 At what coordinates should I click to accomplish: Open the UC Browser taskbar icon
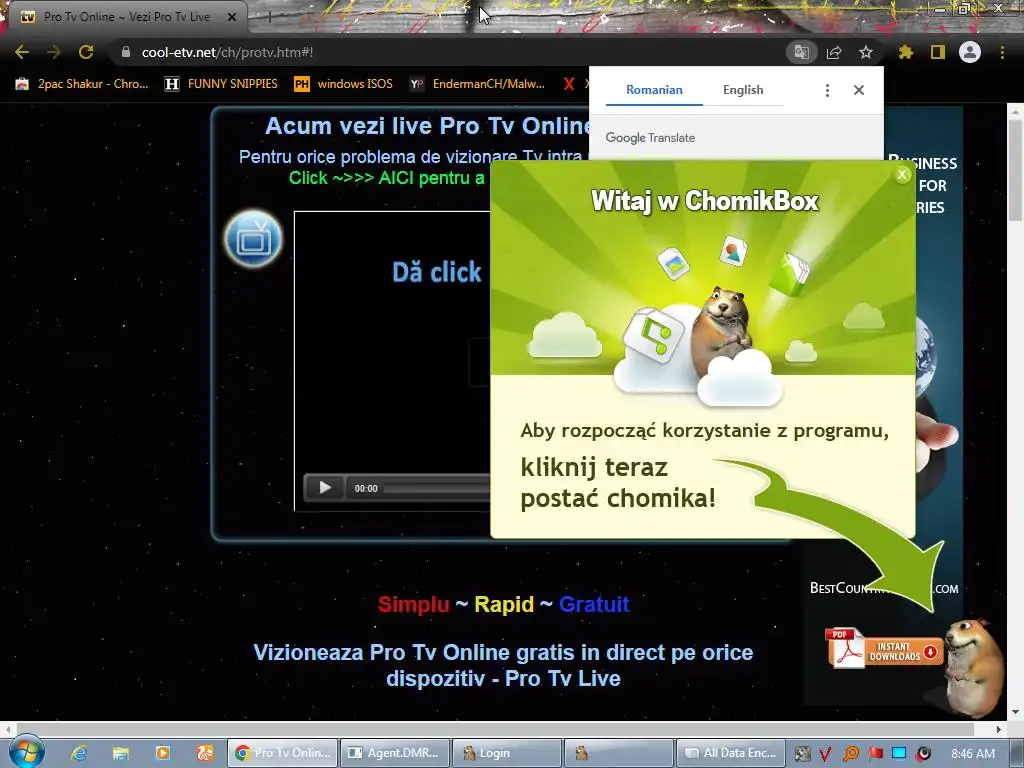[204, 753]
